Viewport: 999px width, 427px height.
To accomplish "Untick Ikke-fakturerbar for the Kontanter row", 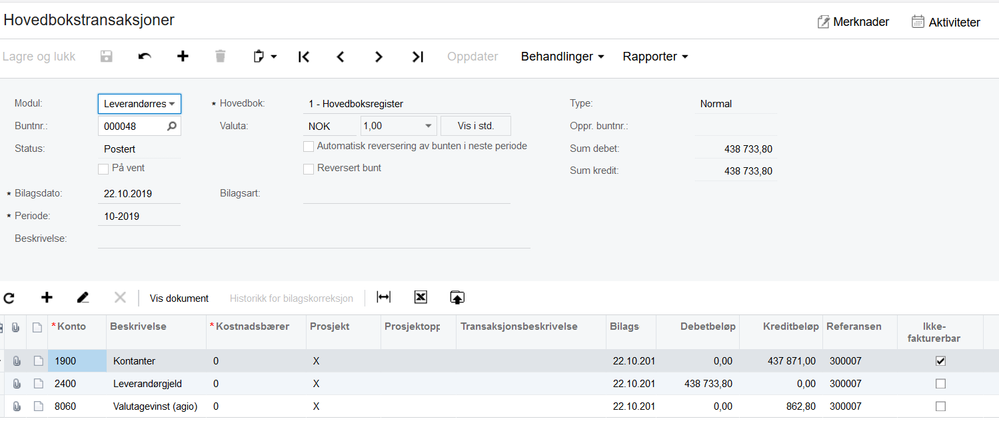I will [x=940, y=360].
